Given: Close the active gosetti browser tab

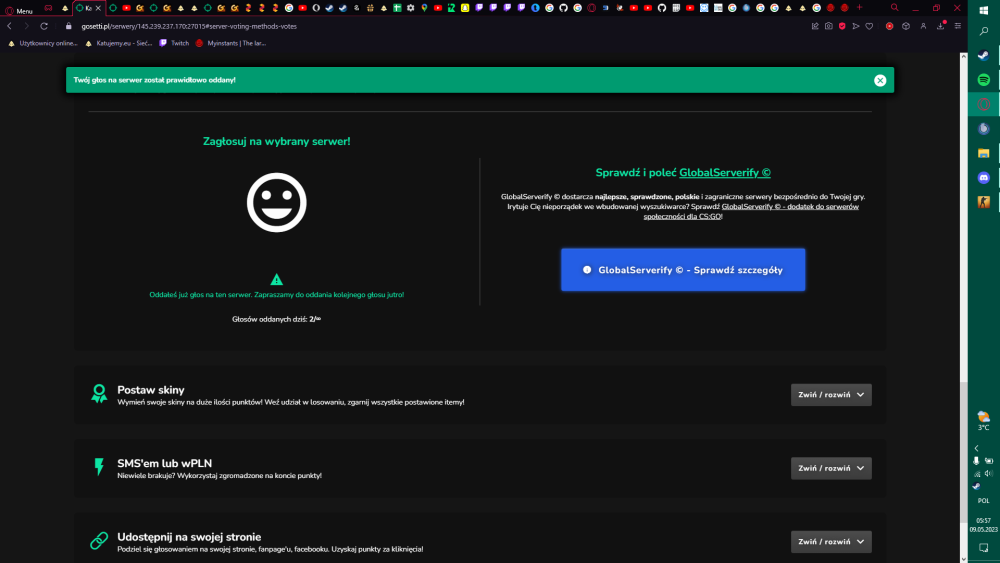Looking at the screenshot, I should pyautogui.click(x=98, y=8).
